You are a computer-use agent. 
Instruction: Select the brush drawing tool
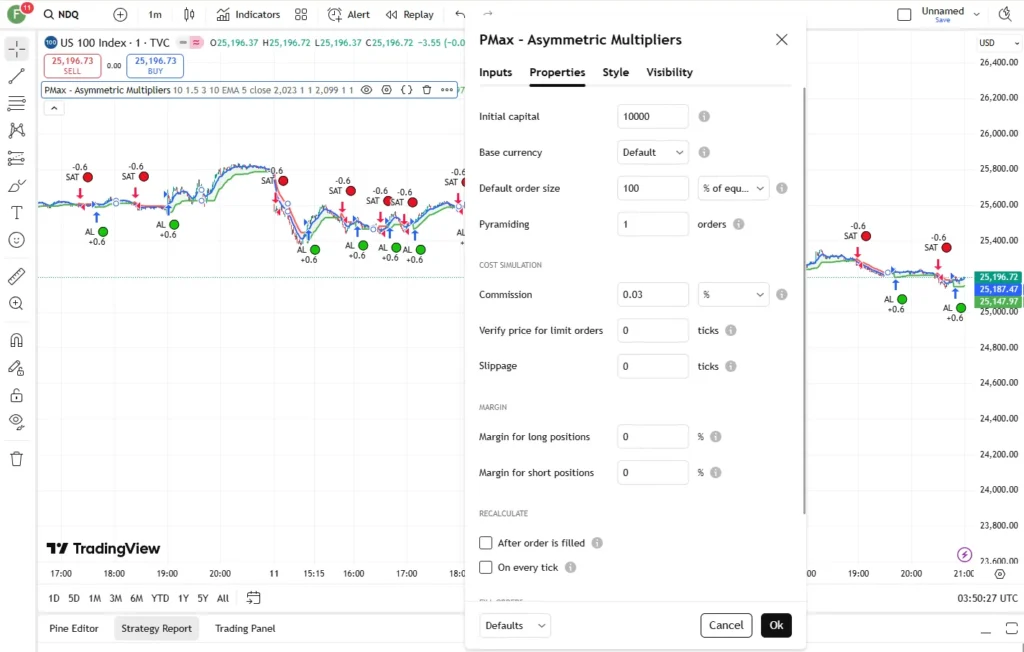[x=17, y=186]
